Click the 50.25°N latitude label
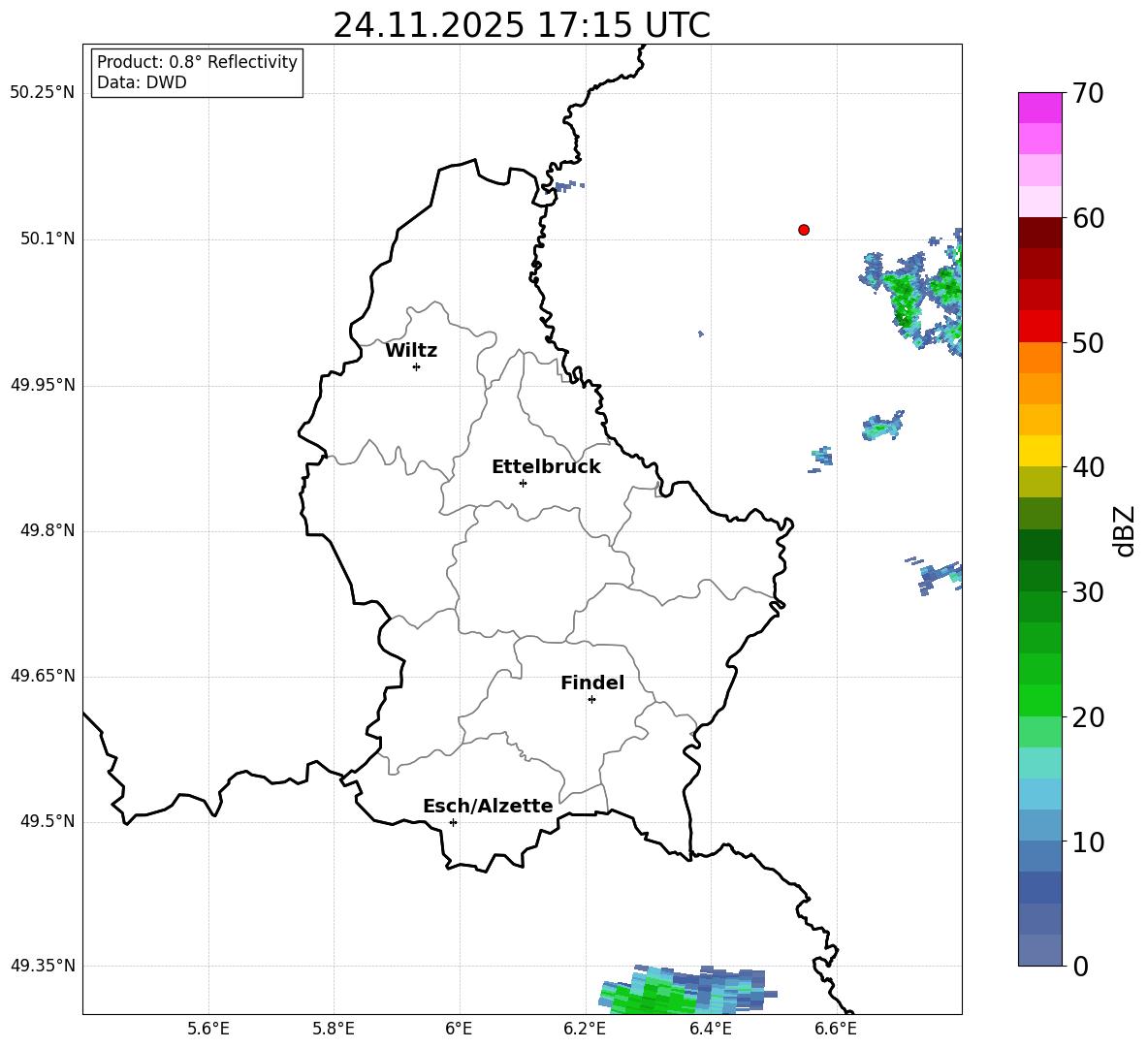The height and width of the screenshot is (1048, 1148). (43, 93)
